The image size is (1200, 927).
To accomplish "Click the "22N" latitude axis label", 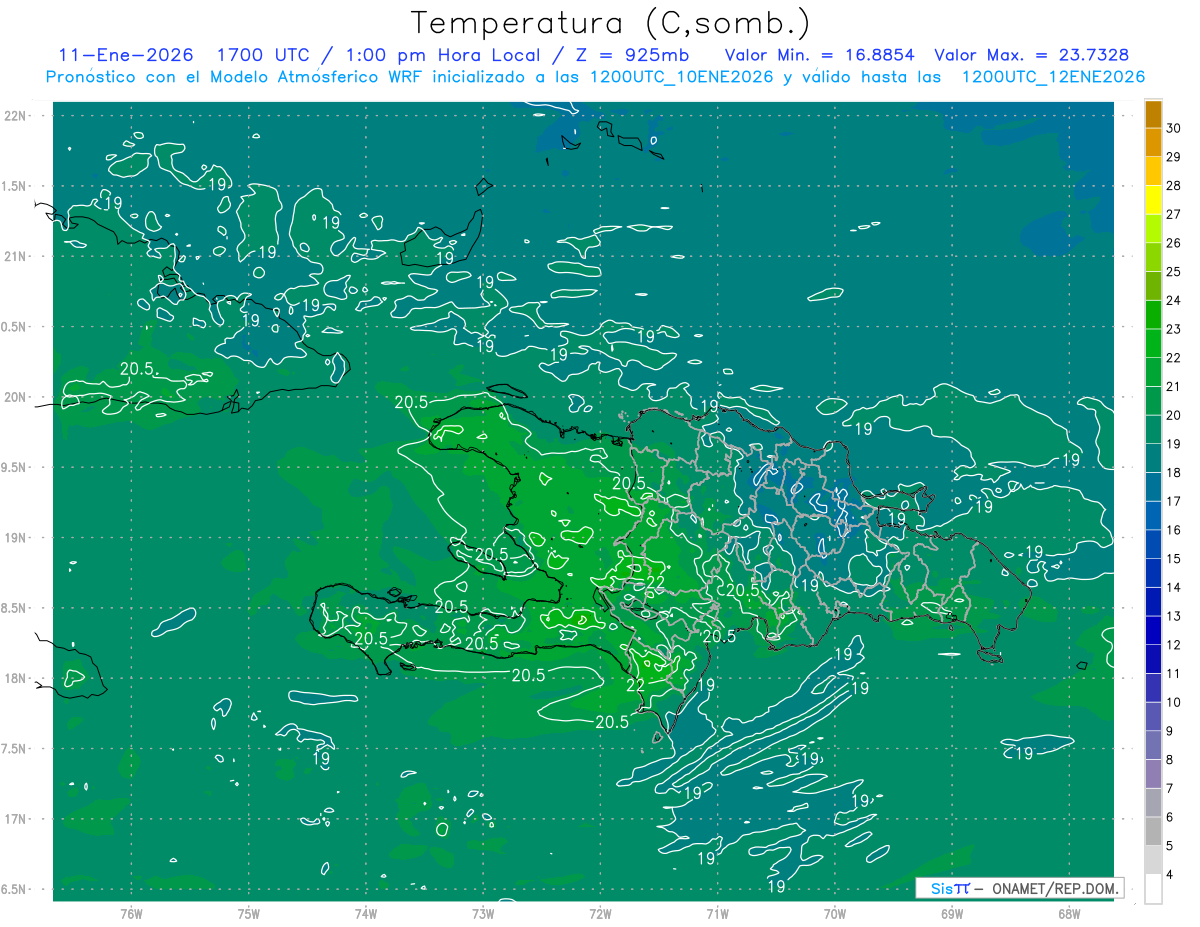I will click(x=17, y=116).
